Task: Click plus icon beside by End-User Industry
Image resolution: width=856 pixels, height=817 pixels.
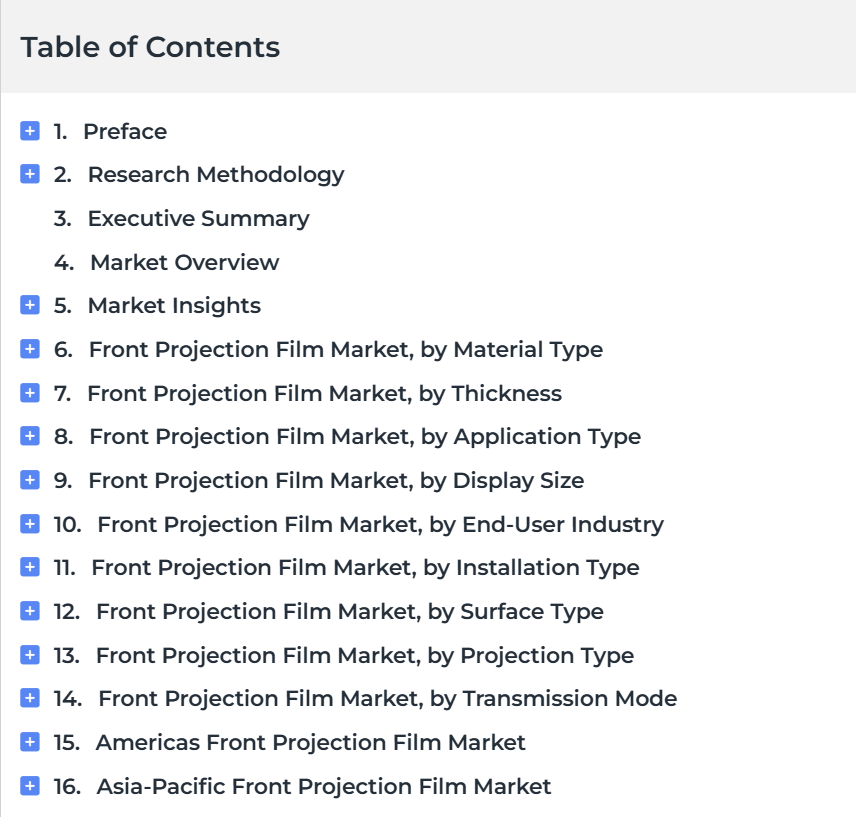Action: point(30,524)
